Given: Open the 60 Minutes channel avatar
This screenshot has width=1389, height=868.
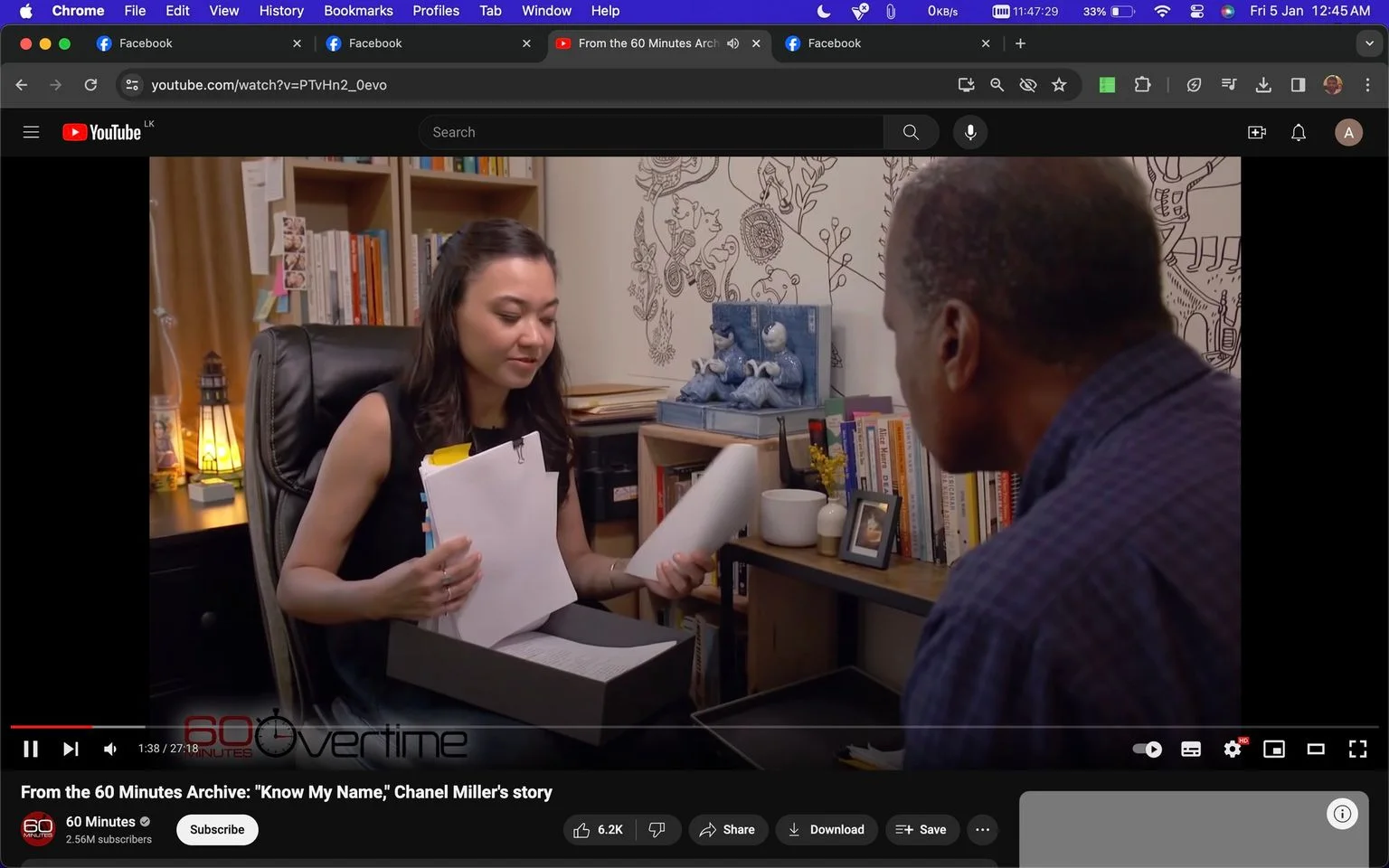Looking at the screenshot, I should 38,828.
